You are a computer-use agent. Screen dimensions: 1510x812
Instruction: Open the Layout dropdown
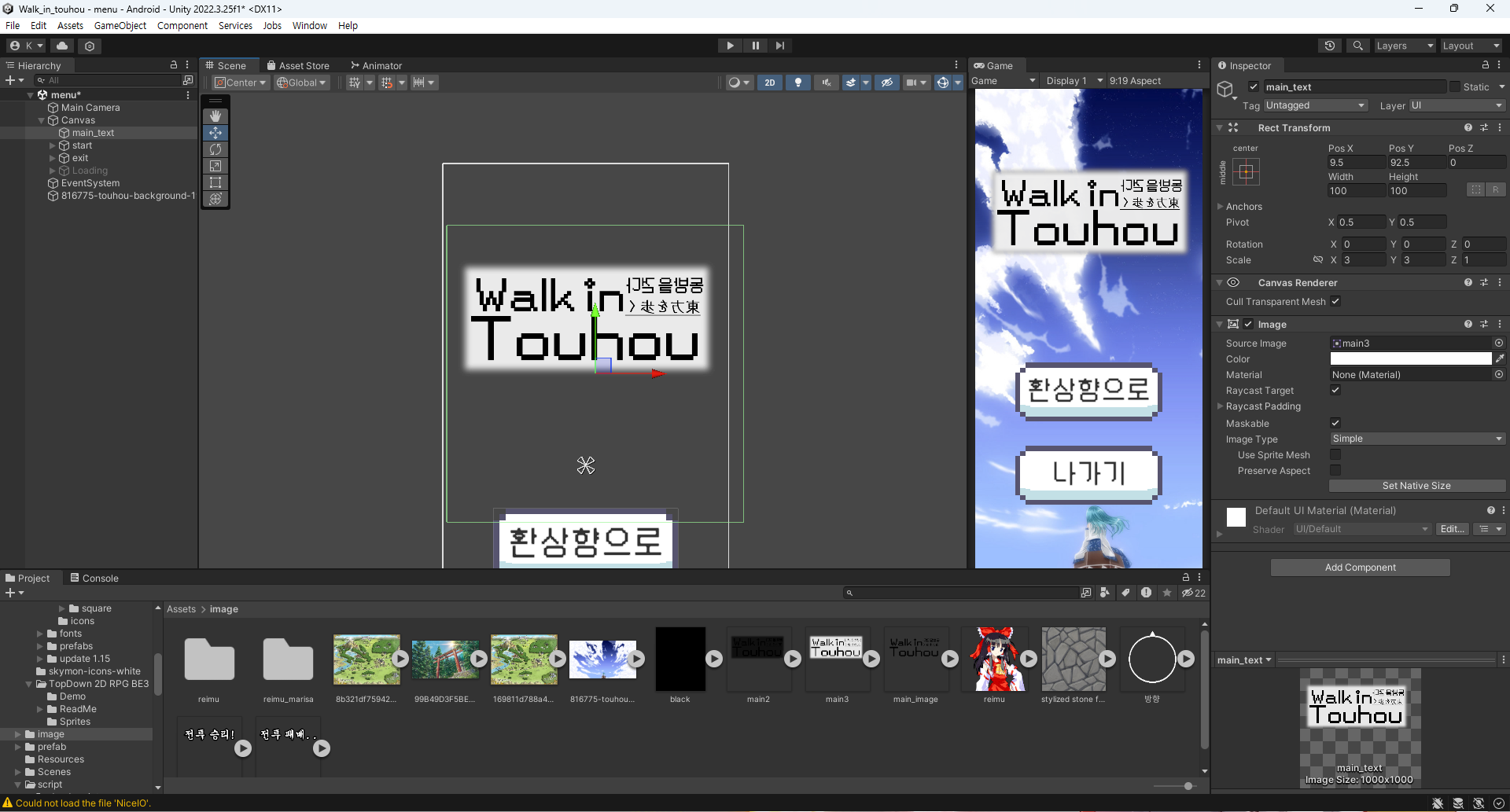[1471, 46]
